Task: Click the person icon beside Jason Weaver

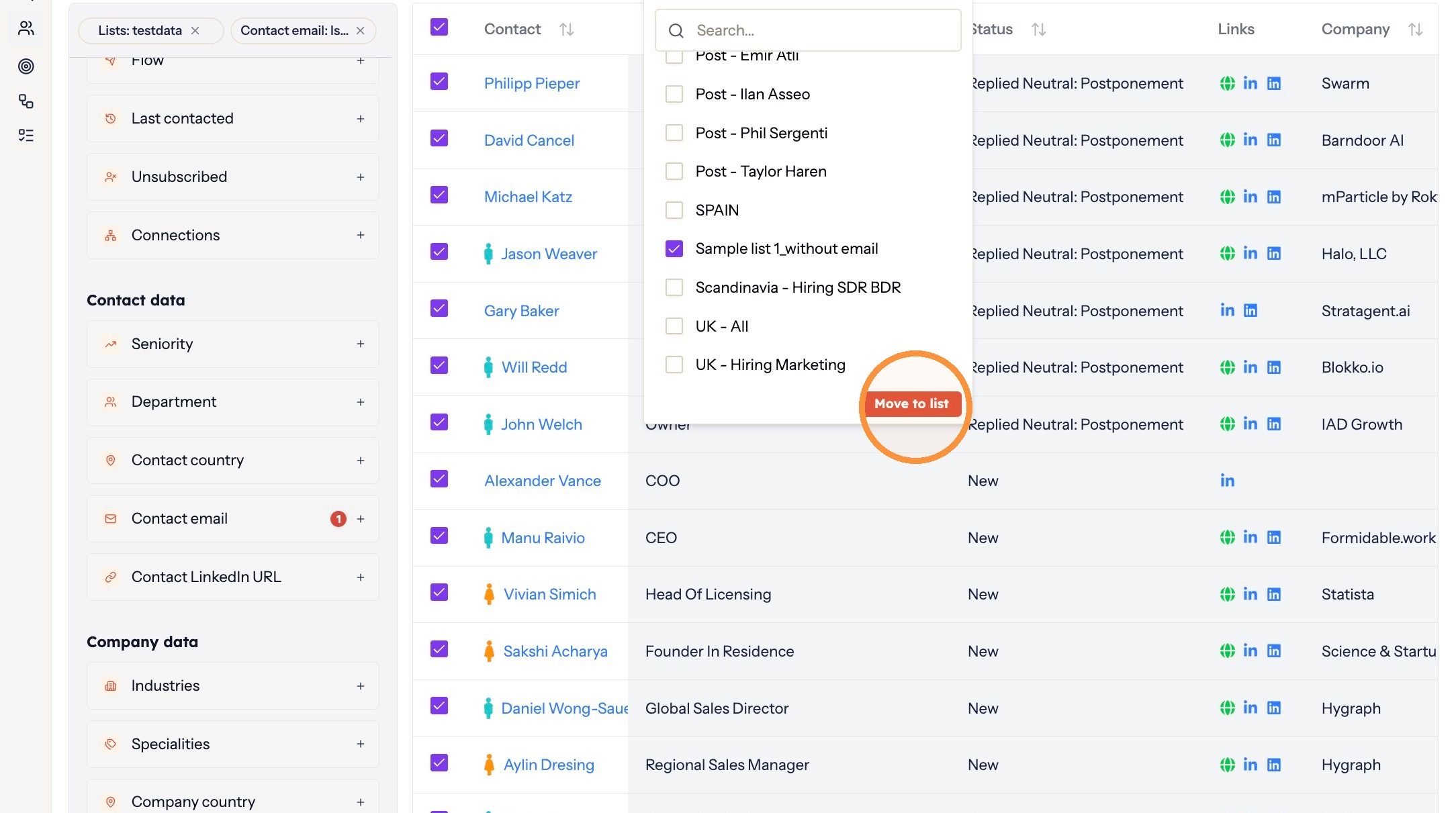Action: click(x=488, y=254)
